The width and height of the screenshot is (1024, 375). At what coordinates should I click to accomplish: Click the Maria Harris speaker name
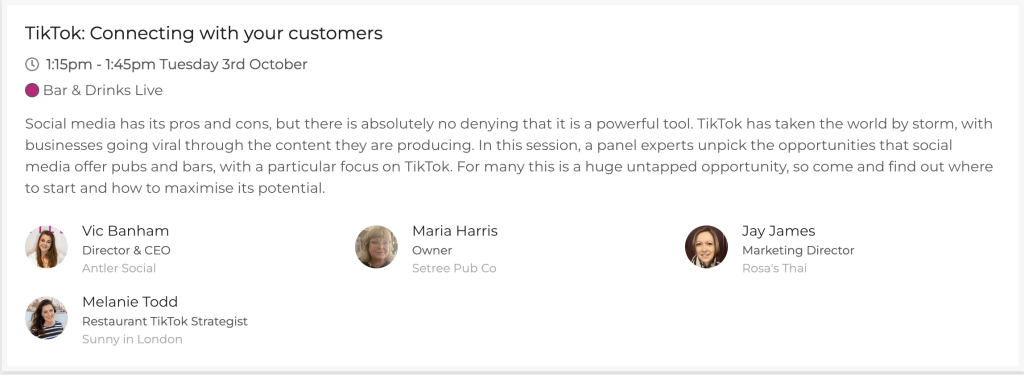click(455, 231)
